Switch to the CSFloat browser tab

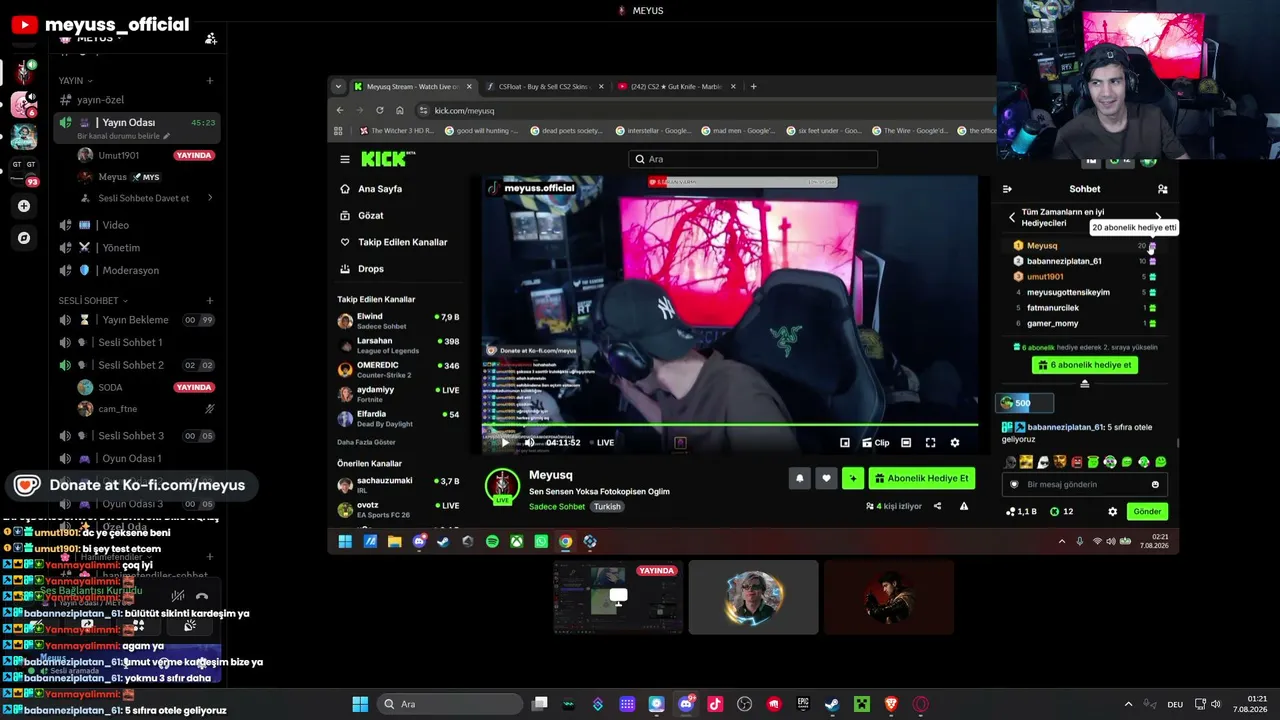pos(546,87)
